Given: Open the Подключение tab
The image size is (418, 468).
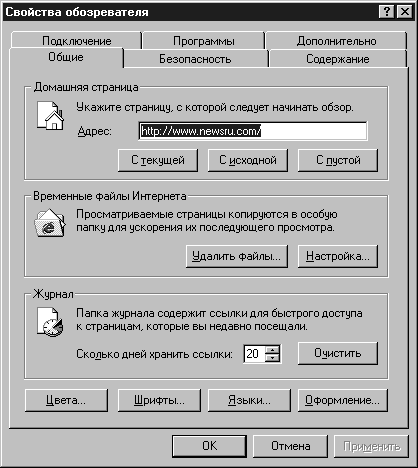Looking at the screenshot, I should pos(76,41).
